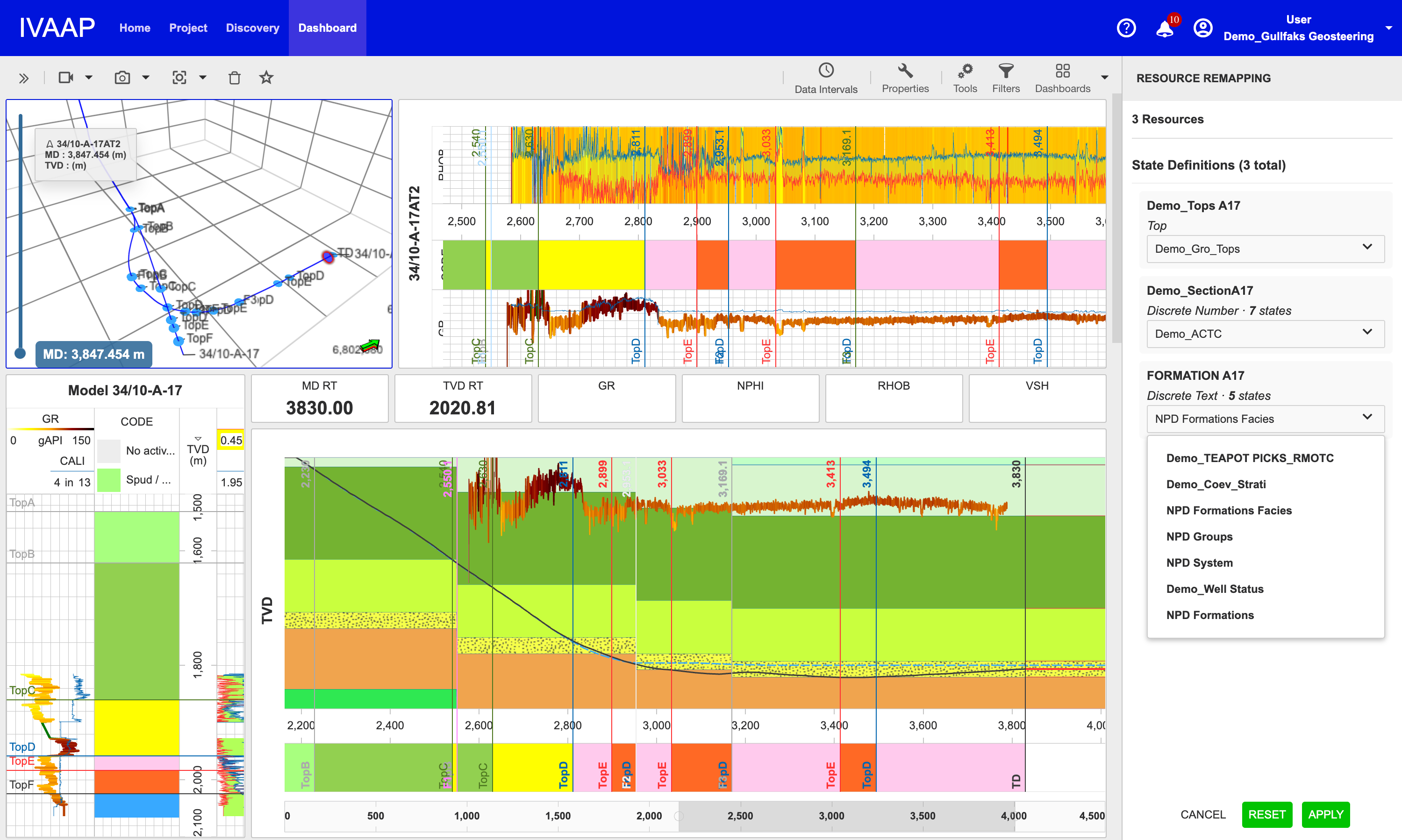Open the Demo_Gro_Tops dropdown

1265,249
